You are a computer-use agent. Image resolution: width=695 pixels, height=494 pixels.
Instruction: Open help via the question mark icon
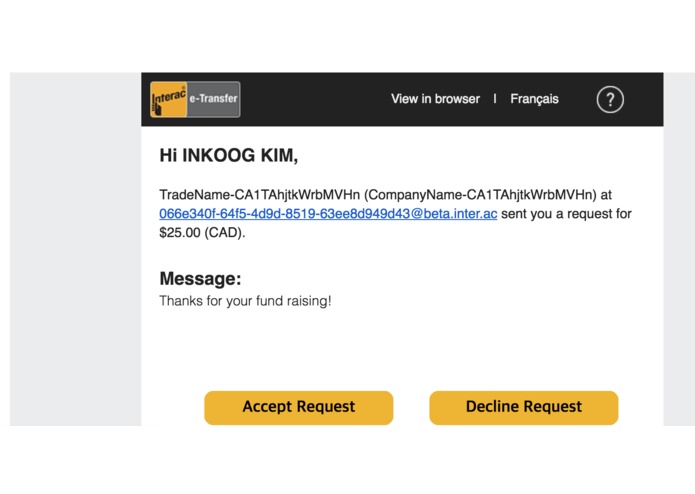pos(610,99)
